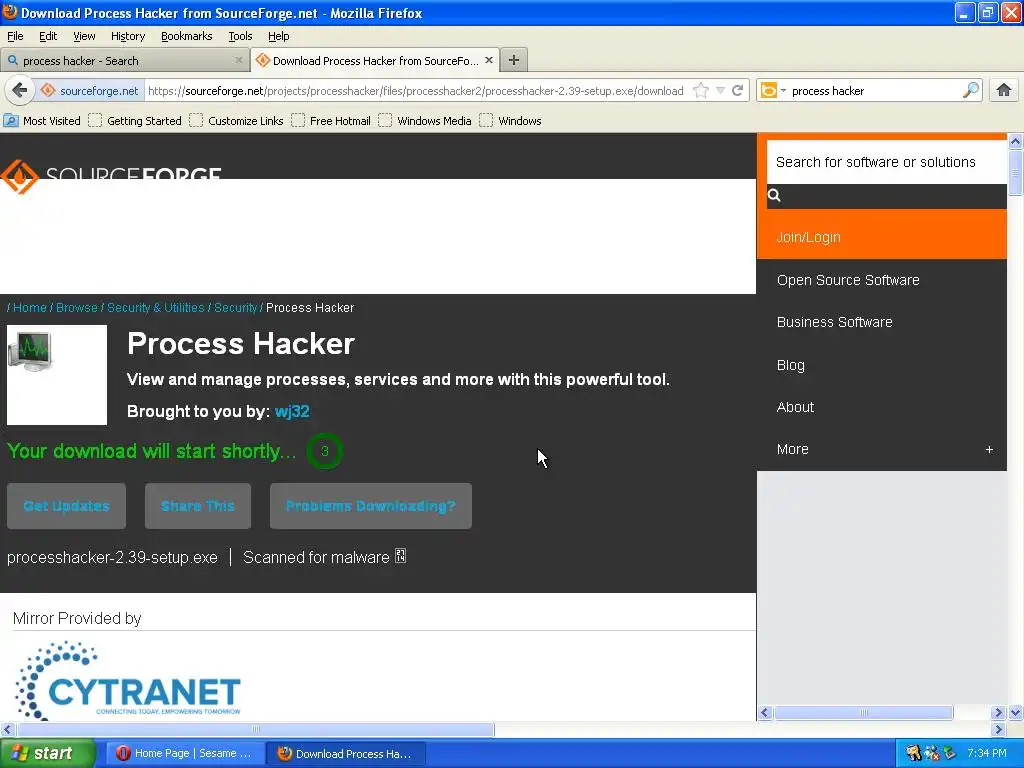The width and height of the screenshot is (1024, 768).
Task: Click the Share This button
Action: [197, 506]
